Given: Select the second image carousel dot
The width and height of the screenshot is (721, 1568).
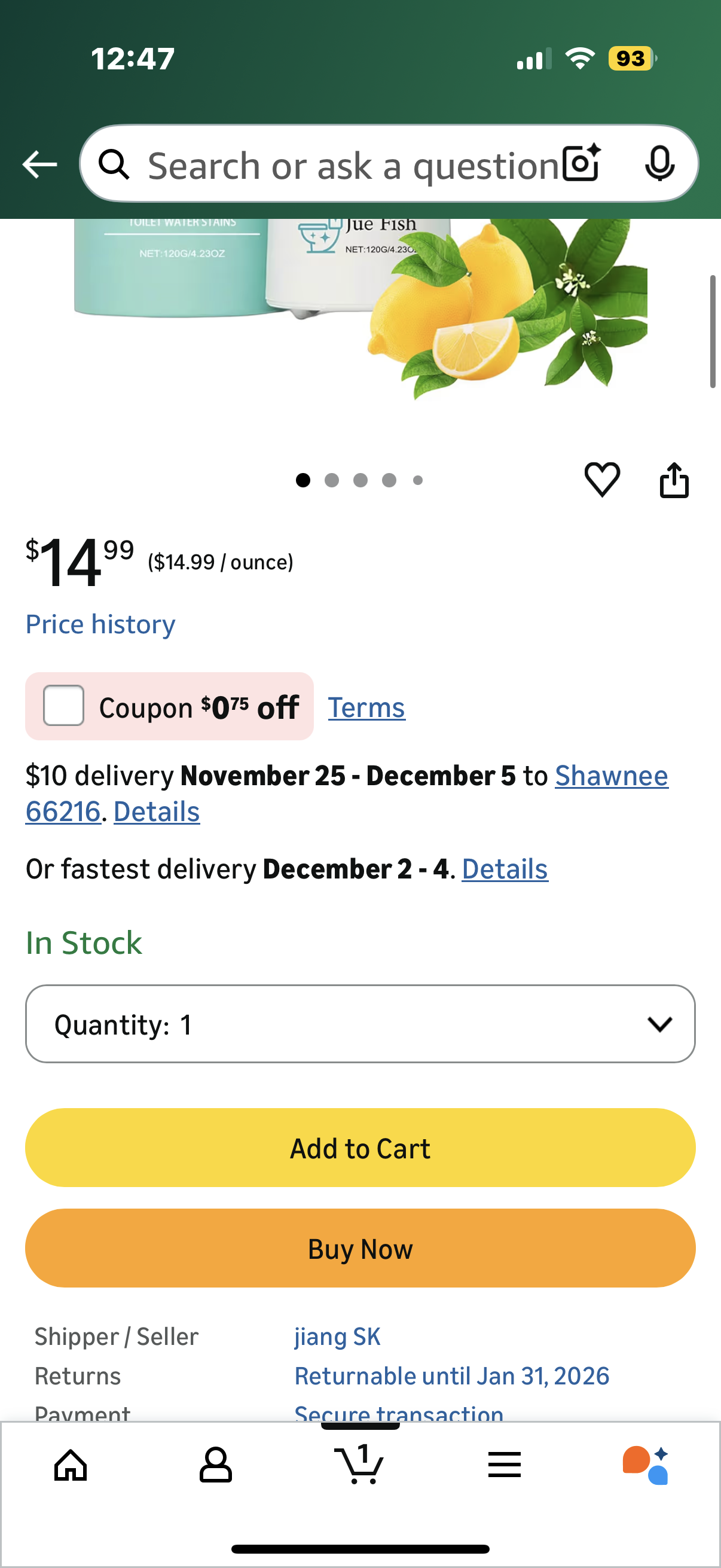Looking at the screenshot, I should 332,480.
